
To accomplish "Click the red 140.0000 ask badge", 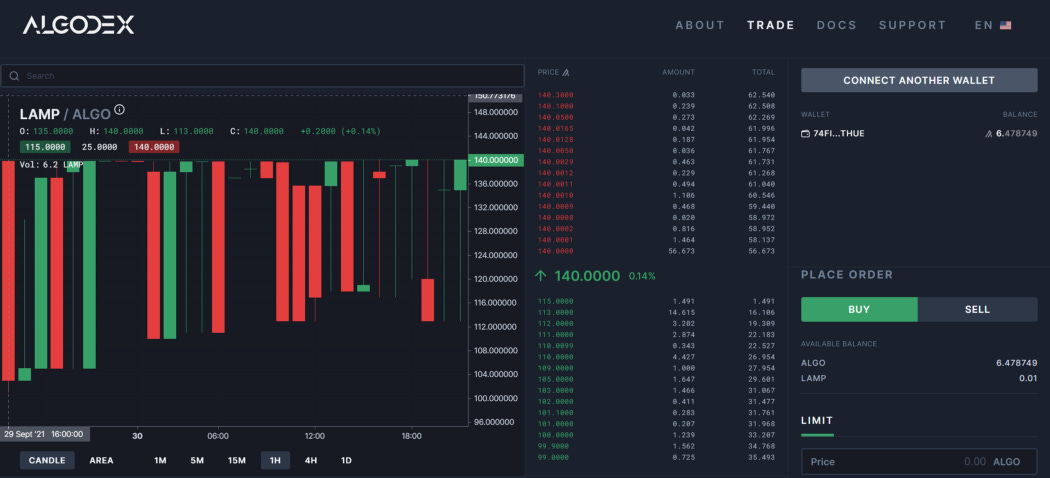I will 154,147.
